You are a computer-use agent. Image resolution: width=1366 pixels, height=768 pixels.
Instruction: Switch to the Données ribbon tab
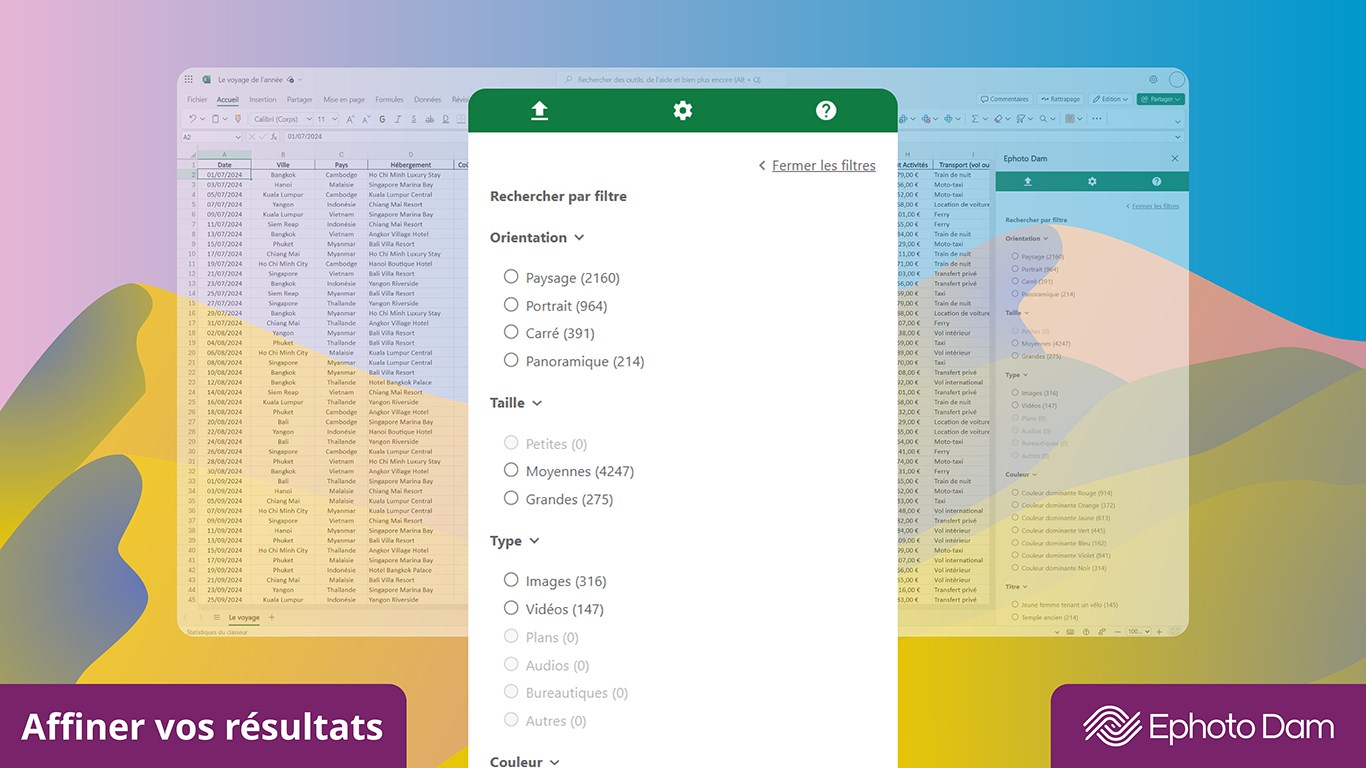coord(428,100)
